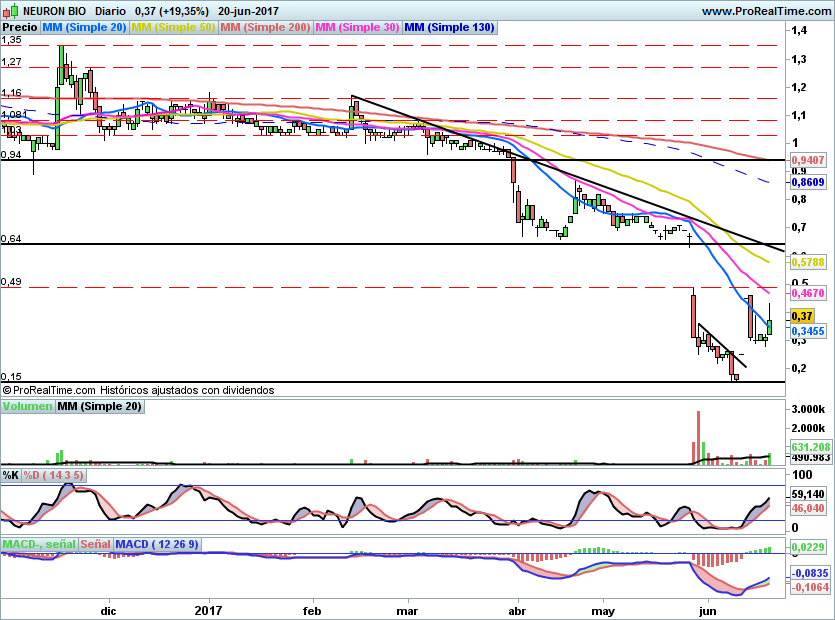This screenshot has width=835, height=620.
Task: Select the yellow MM (Simple 50) legend
Action: [x=173, y=28]
